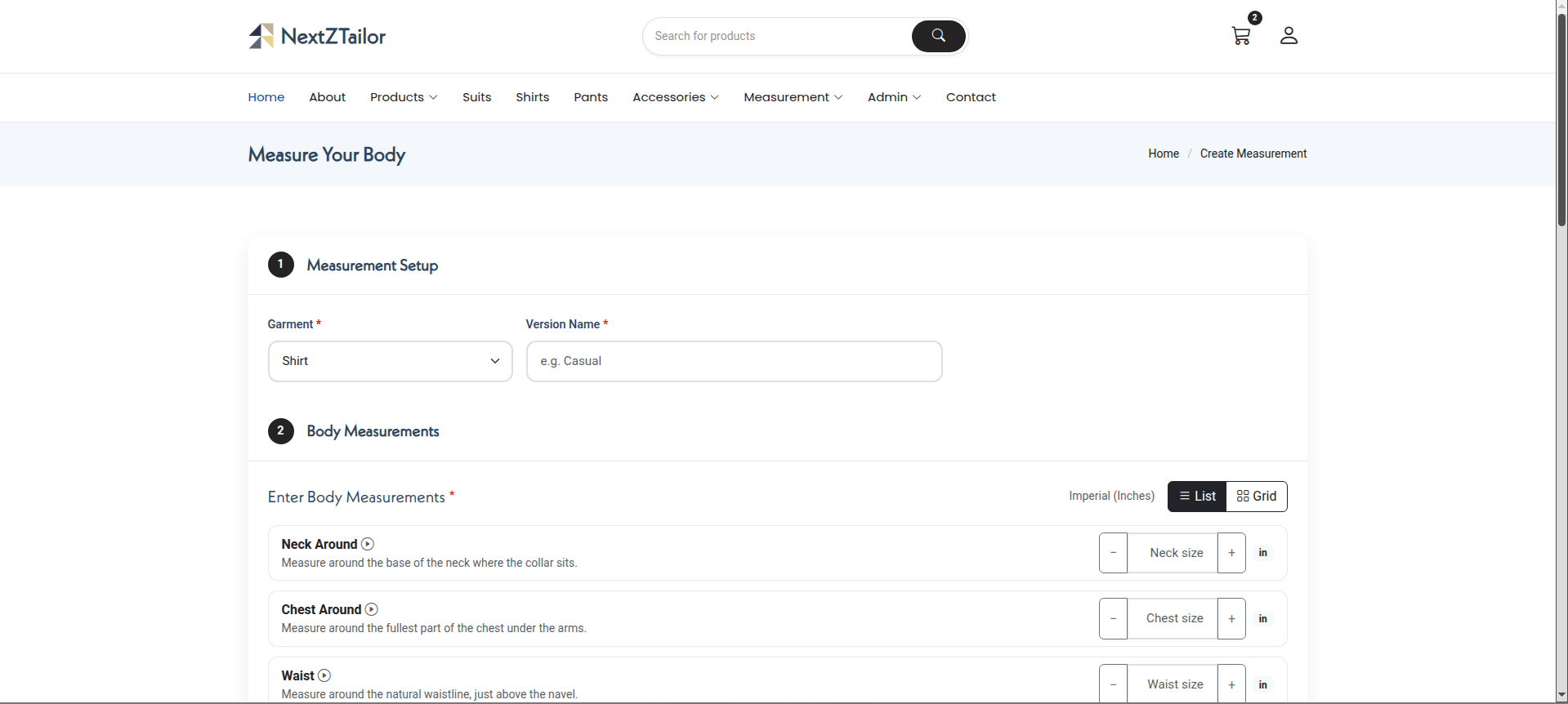Click the search magnifier button
The height and width of the screenshot is (704, 1568).
938,36
